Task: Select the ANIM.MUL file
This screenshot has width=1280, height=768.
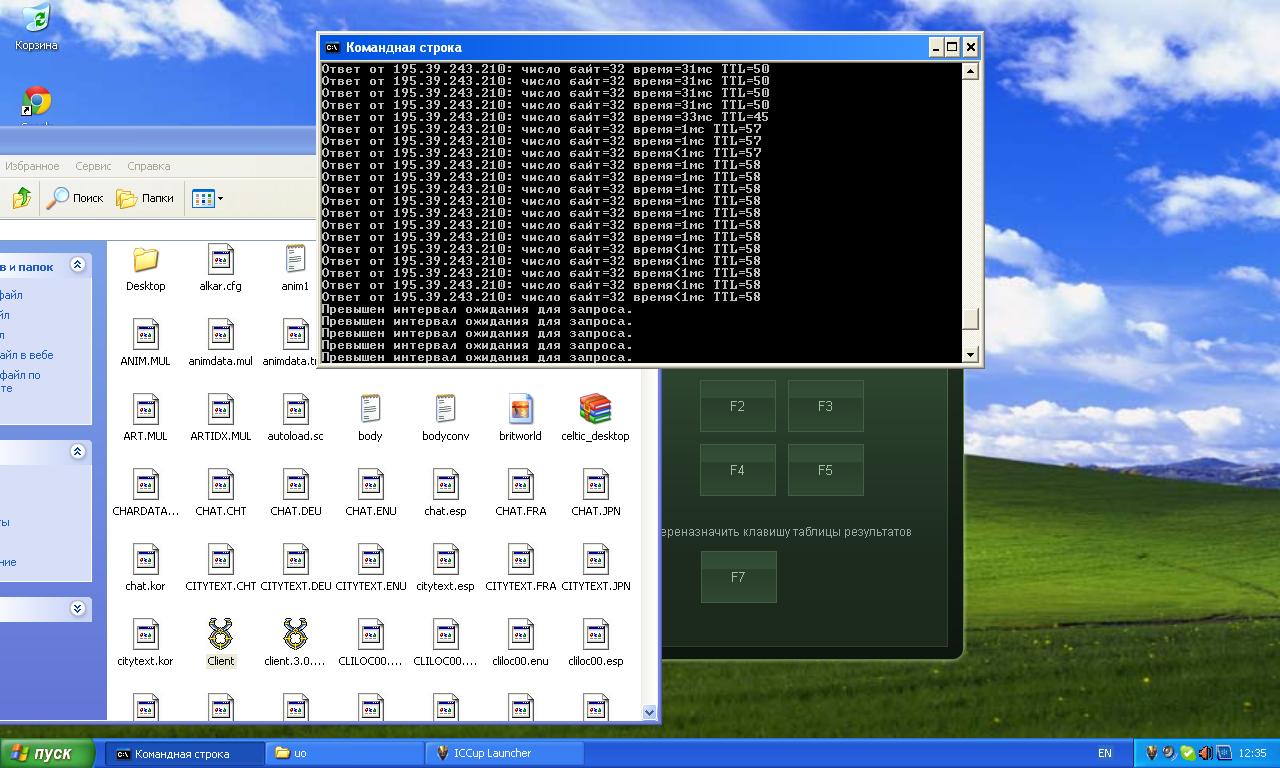Action: [x=146, y=335]
